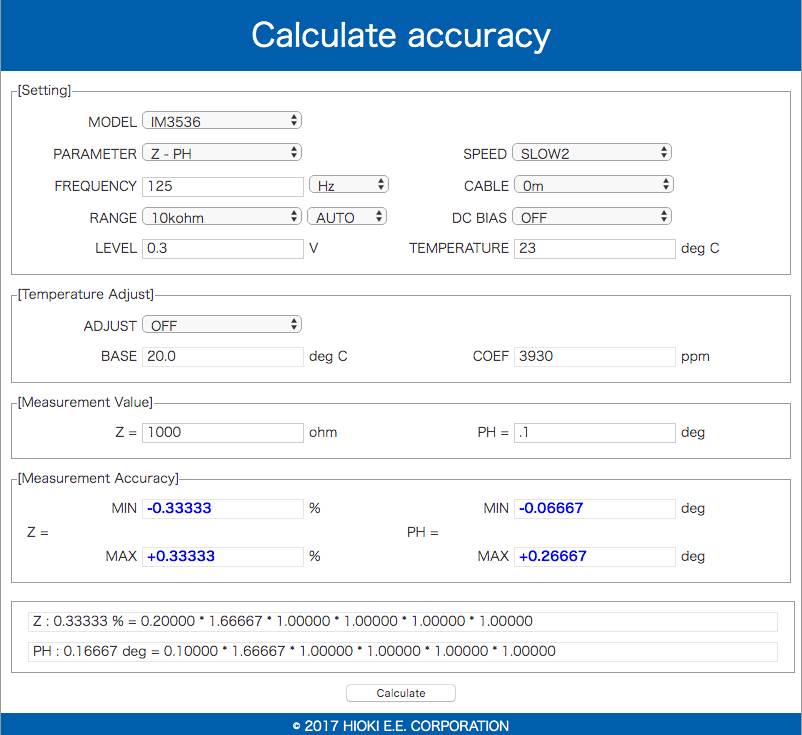Viewport: 802px width, 735px height.
Task: Open the range mode dropdown showing AUTO
Action: pyautogui.click(x=347, y=217)
